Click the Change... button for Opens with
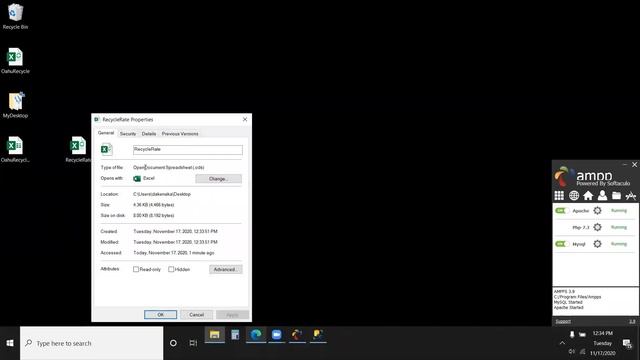The height and width of the screenshot is (360, 640). pos(218,179)
